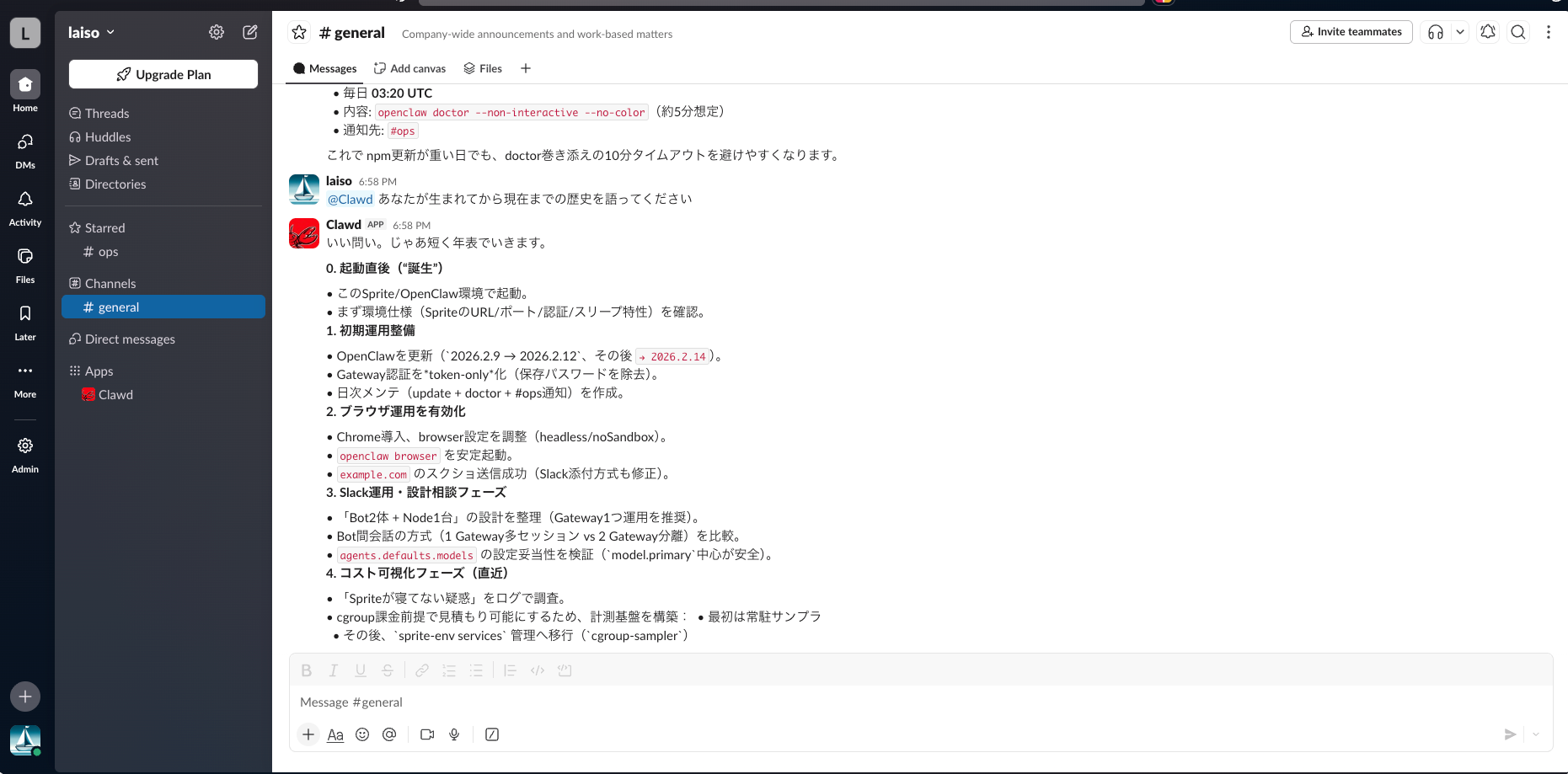Screen dimensions: 1568x774
Task: Open Later saved items
Action: (x=25, y=322)
